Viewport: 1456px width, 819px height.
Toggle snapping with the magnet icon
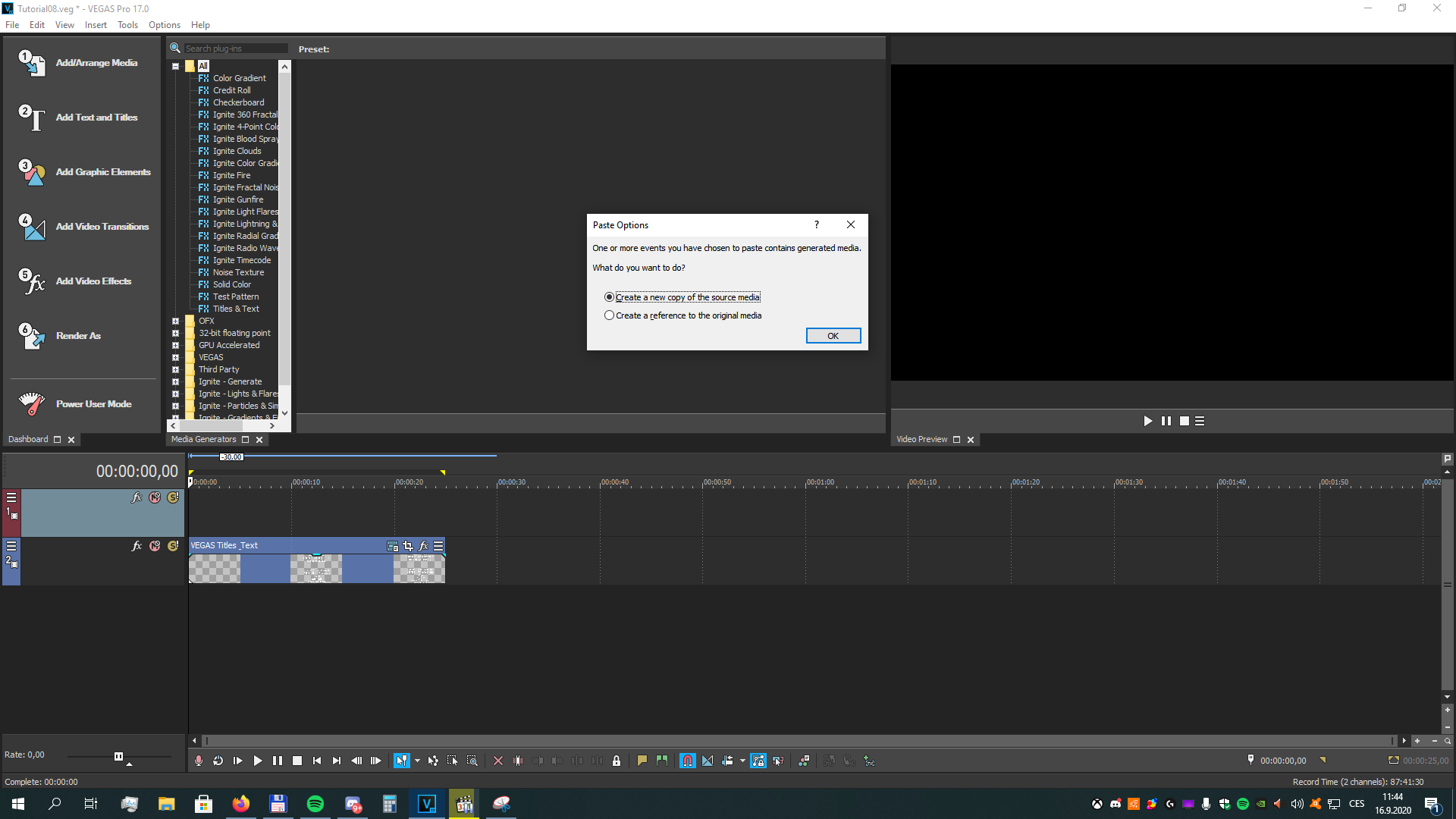click(687, 761)
